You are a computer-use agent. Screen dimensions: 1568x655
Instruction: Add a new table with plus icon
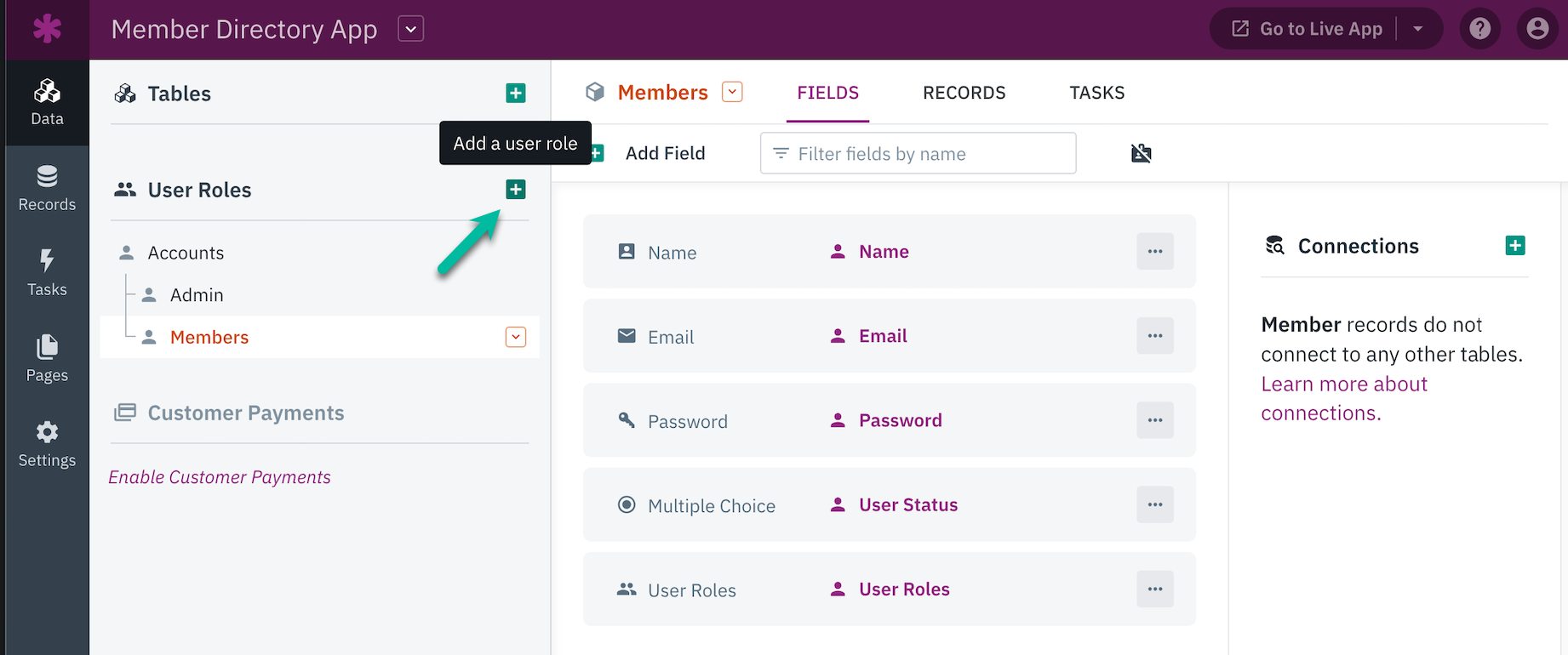pyautogui.click(x=516, y=93)
